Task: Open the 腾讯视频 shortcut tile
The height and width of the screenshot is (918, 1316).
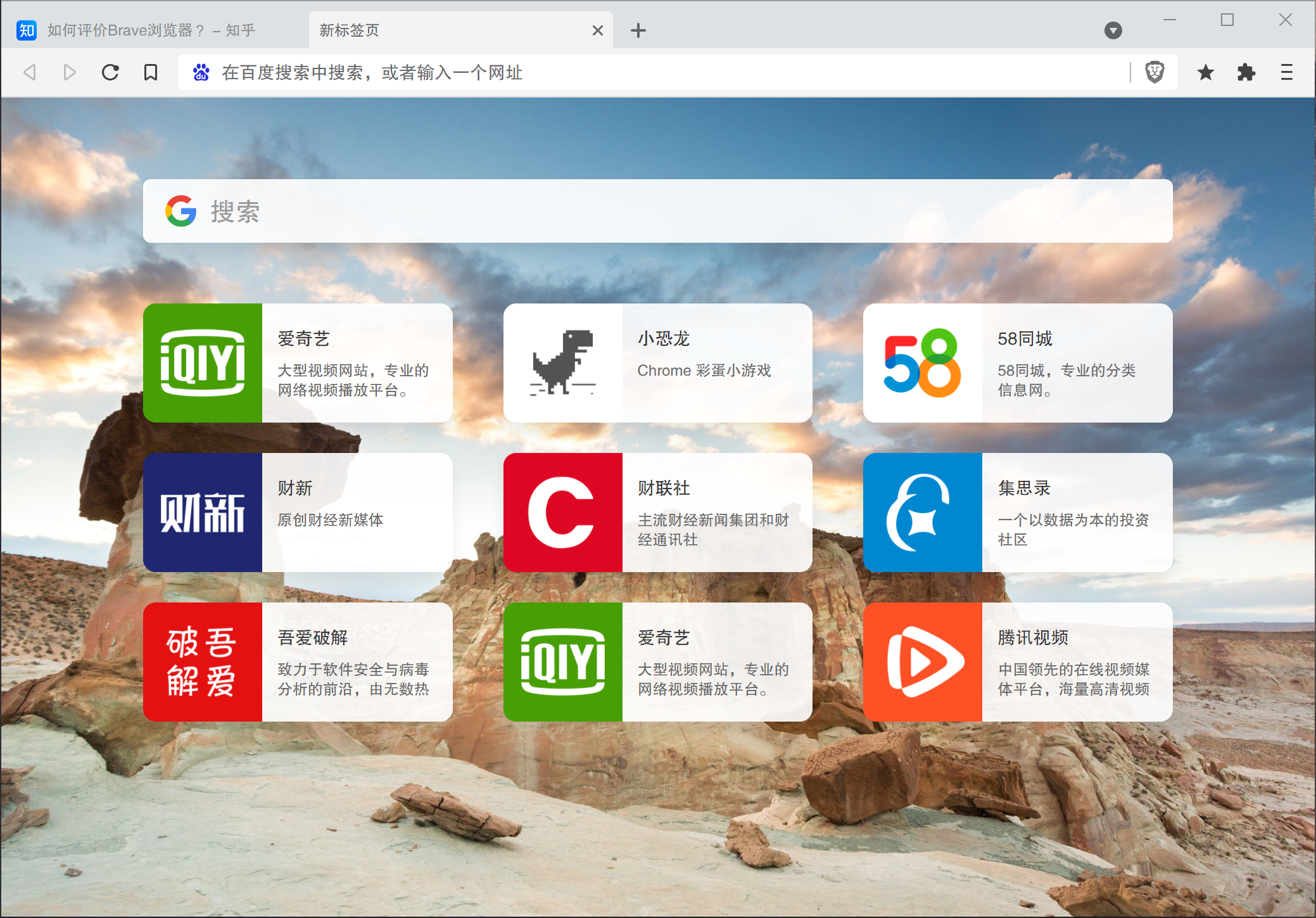Action: click(1017, 662)
